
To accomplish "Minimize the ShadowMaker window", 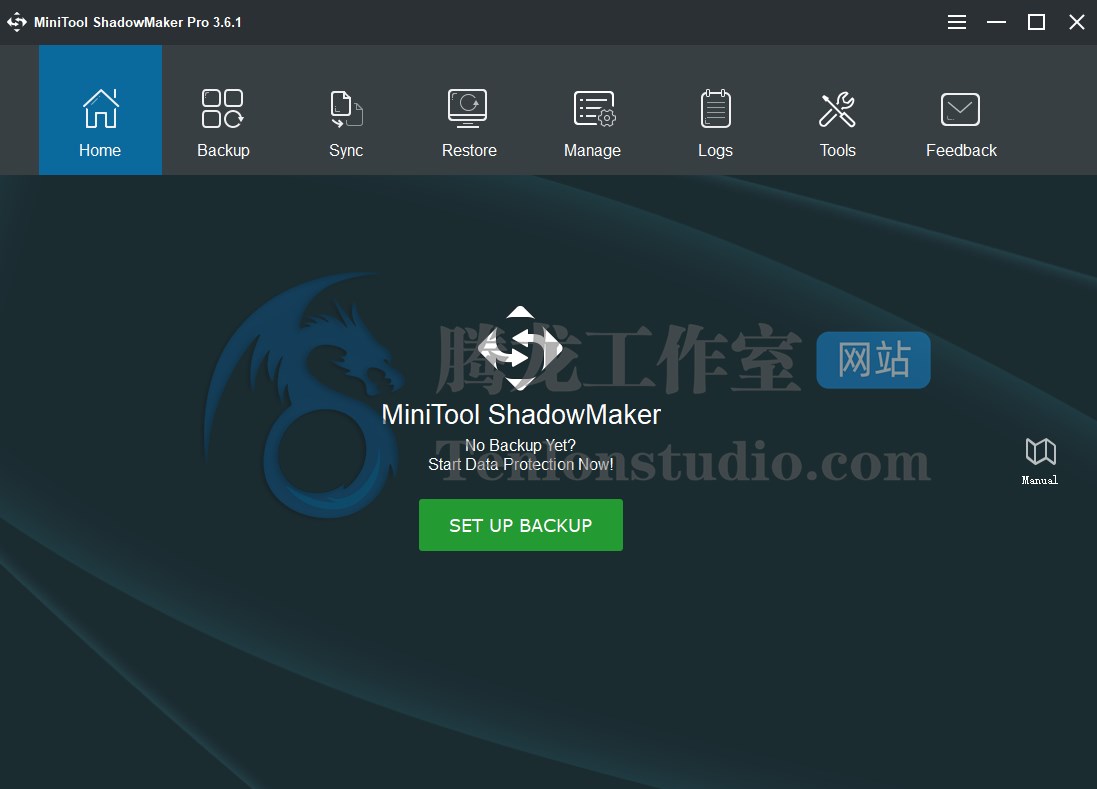I will point(996,22).
